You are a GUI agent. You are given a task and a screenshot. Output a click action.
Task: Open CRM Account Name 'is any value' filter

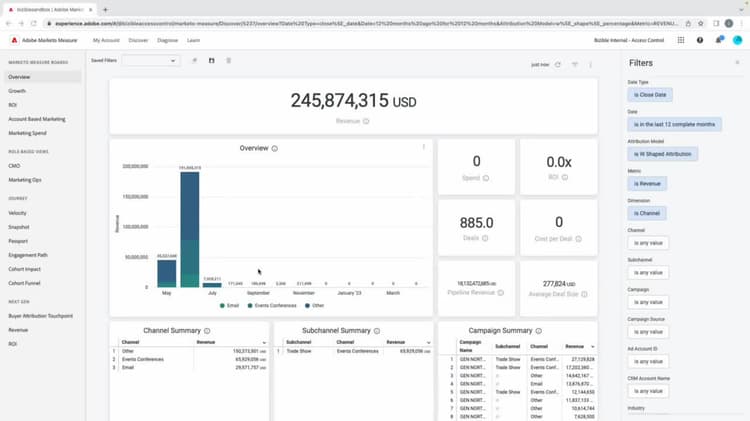coord(648,391)
